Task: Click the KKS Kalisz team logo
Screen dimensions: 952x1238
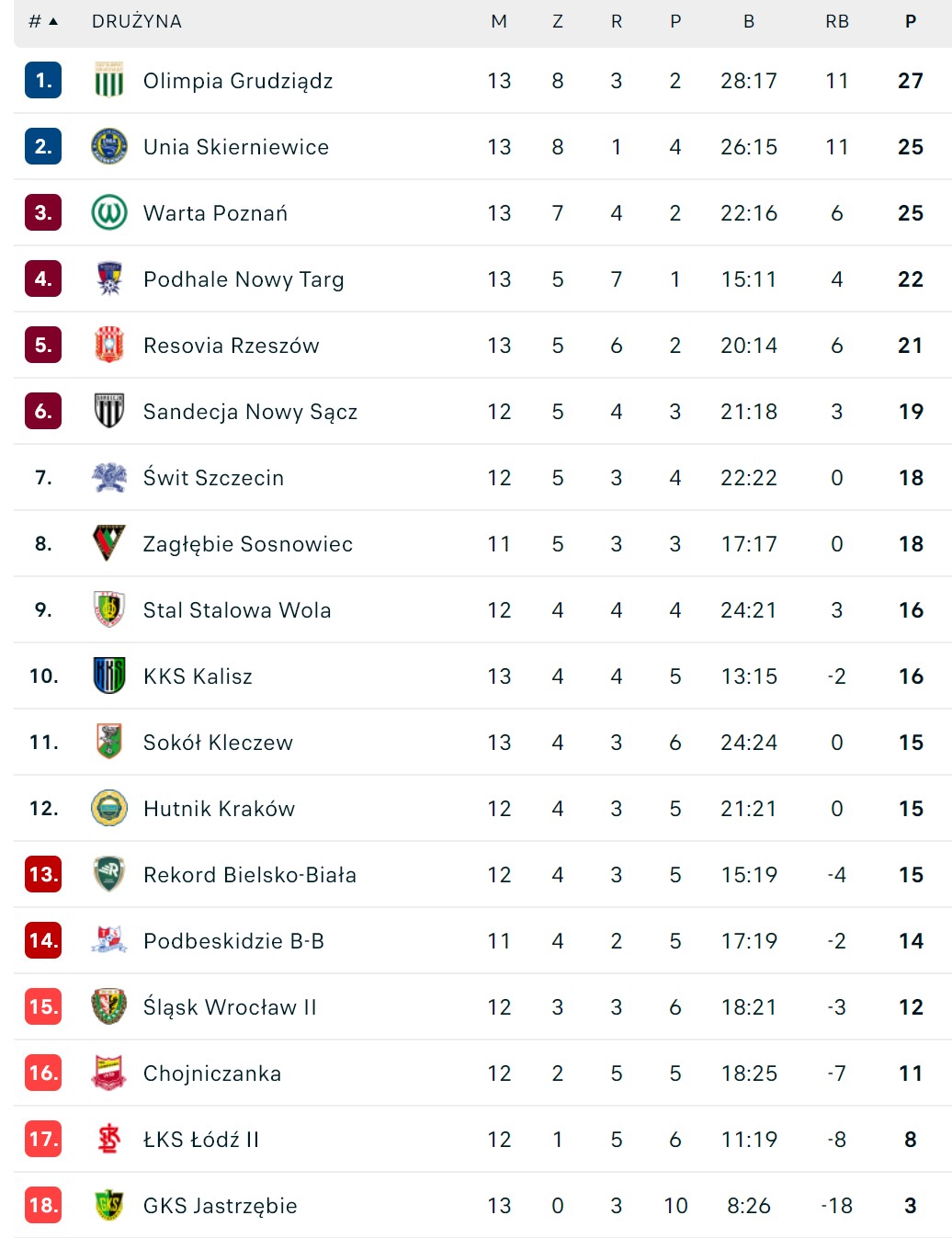Action: (x=108, y=676)
